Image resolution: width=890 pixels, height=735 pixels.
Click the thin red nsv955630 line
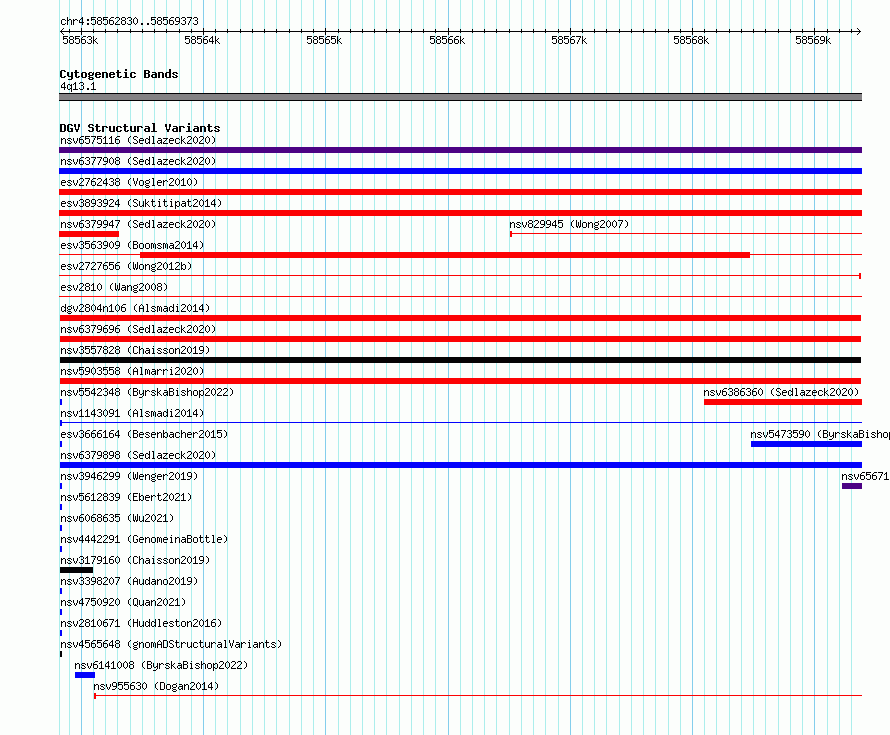point(478,696)
